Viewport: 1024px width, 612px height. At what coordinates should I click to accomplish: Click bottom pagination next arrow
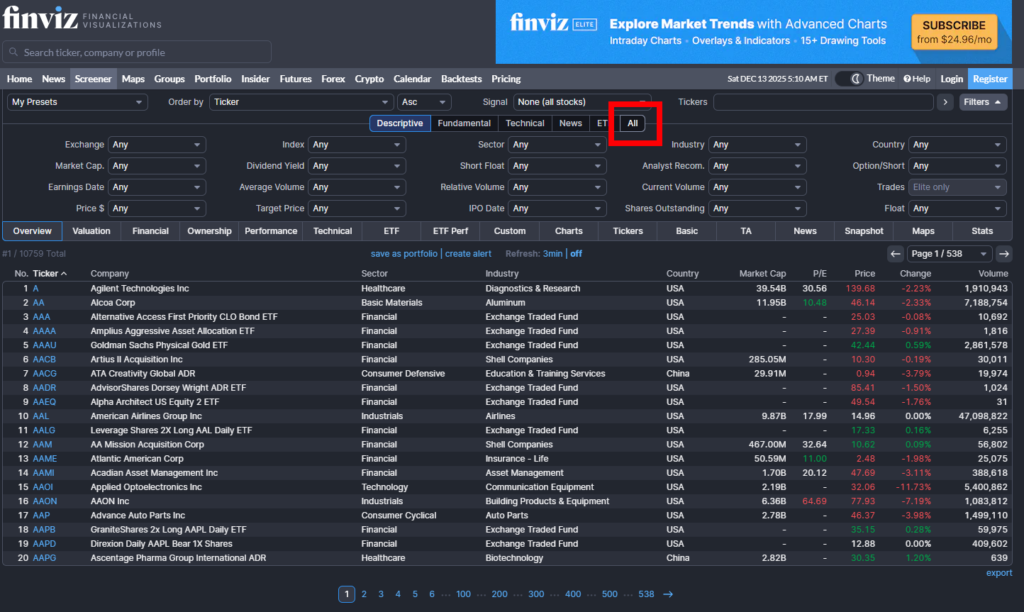[668, 594]
